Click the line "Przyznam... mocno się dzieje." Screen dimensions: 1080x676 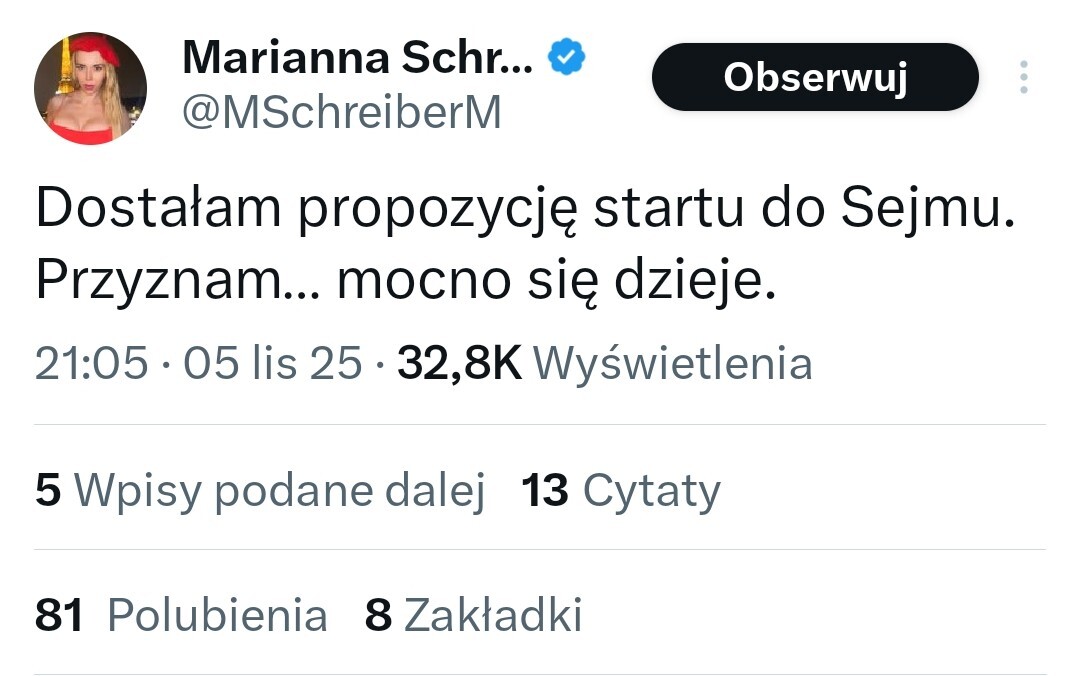(x=405, y=283)
